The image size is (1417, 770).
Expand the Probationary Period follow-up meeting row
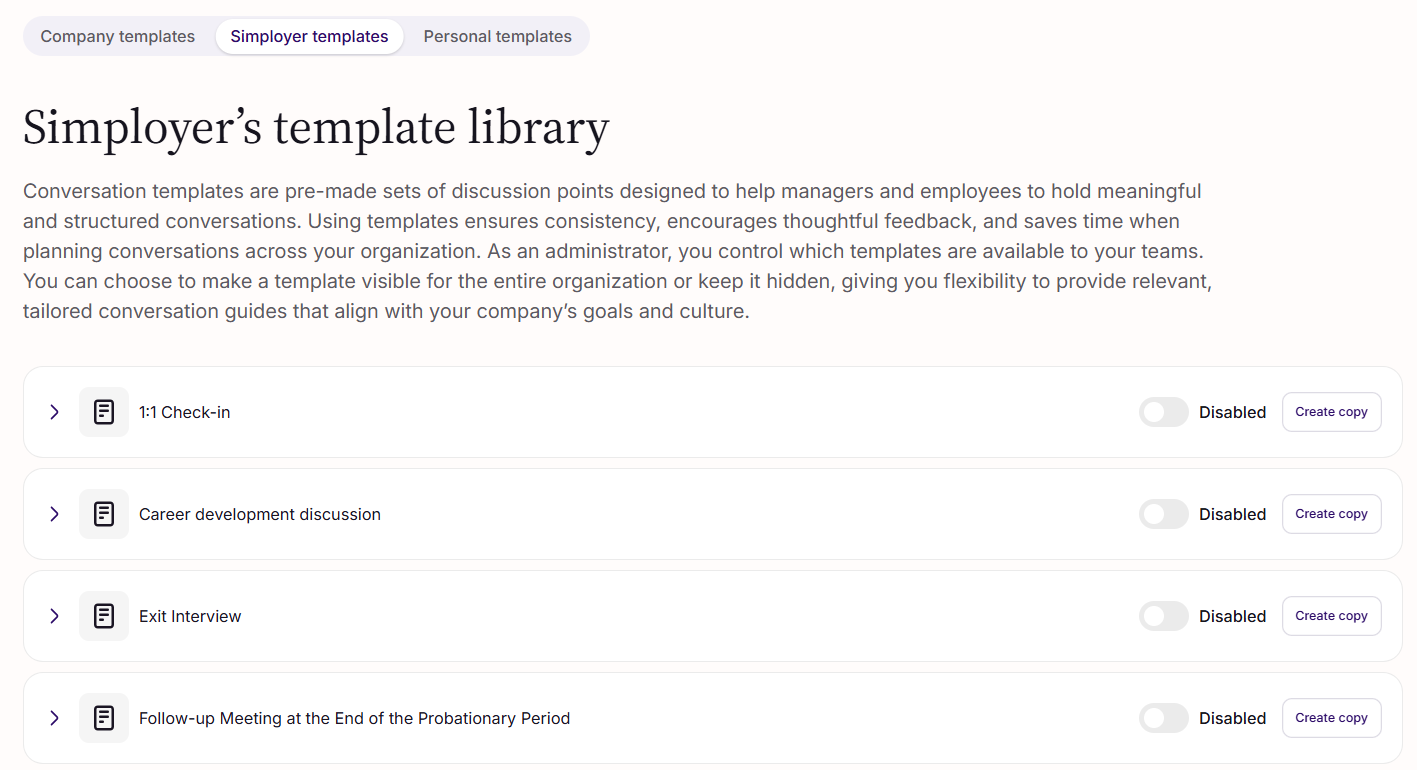tap(54, 718)
